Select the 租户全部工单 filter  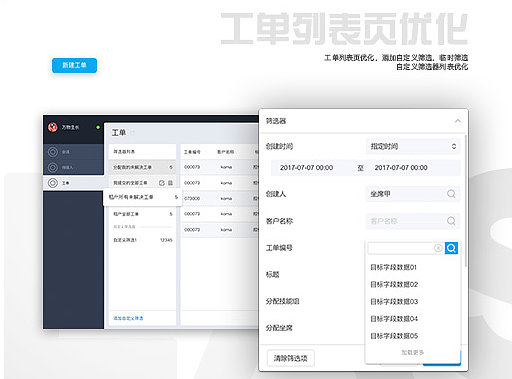[x=142, y=214]
